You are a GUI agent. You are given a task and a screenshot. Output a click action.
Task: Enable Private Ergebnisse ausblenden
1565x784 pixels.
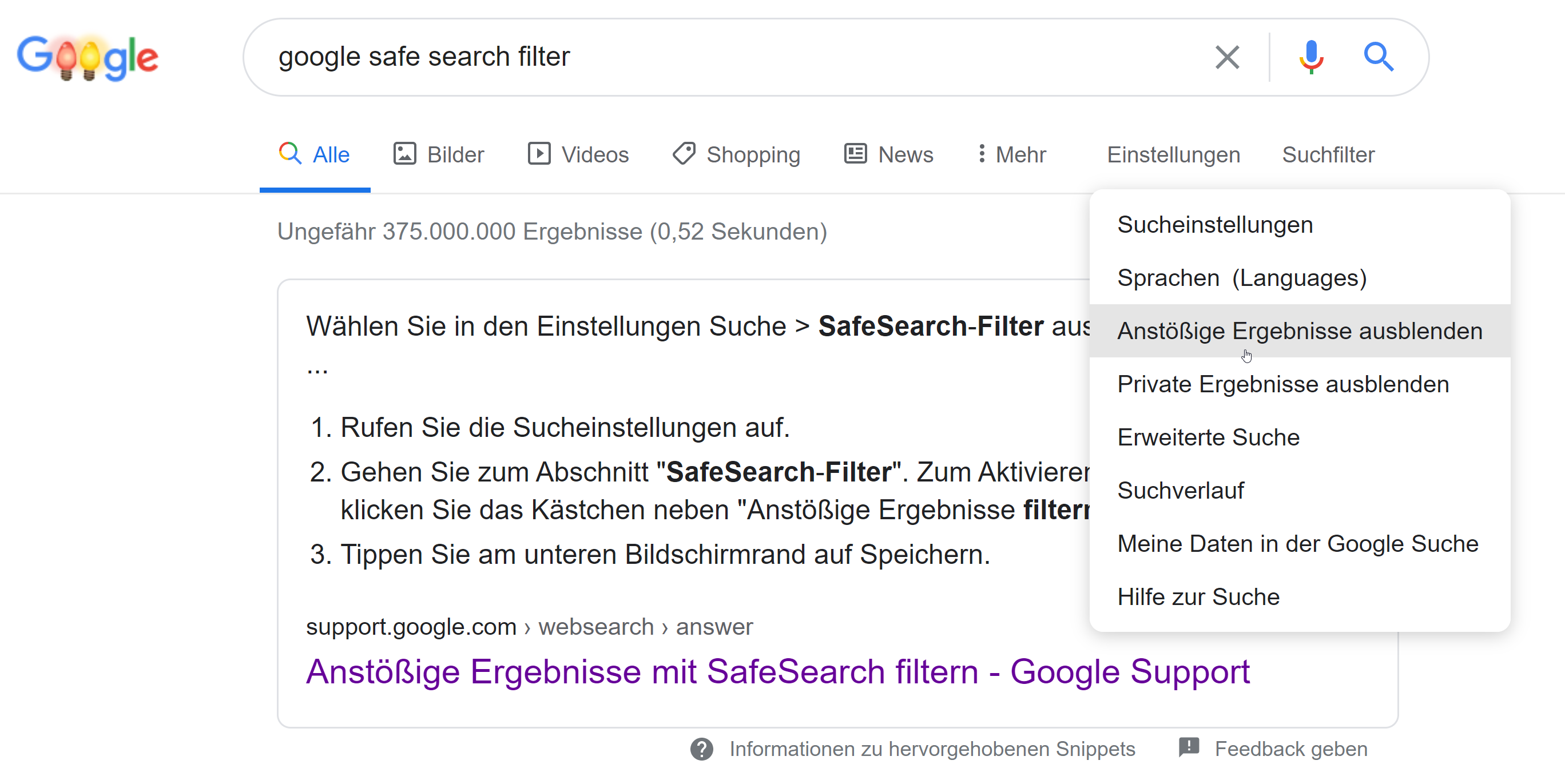[x=1283, y=384]
